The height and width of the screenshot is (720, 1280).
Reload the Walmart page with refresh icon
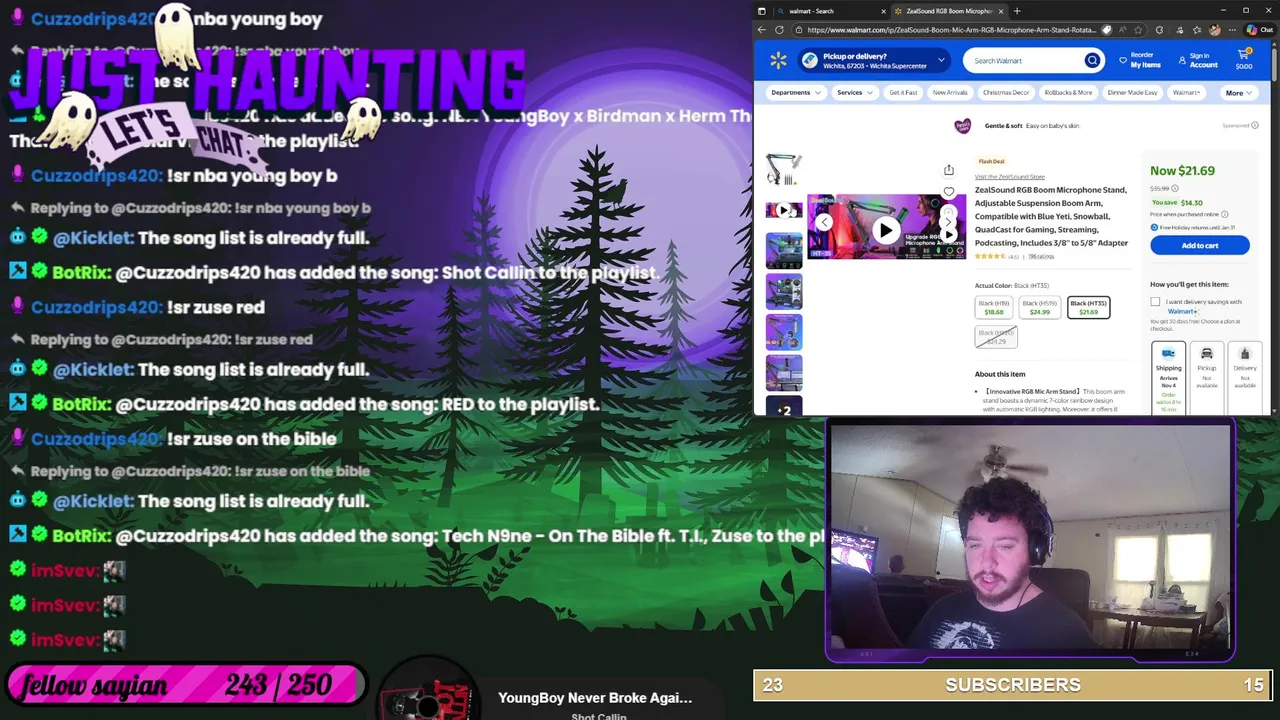779,30
